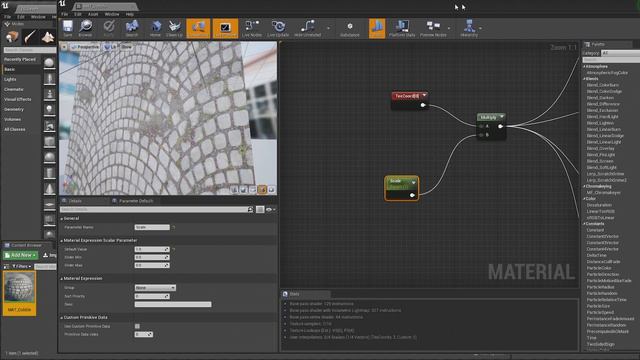The image size is (640, 360).
Task: Open the Hide Unrelated options dropdown arrow
Action: tap(328, 28)
